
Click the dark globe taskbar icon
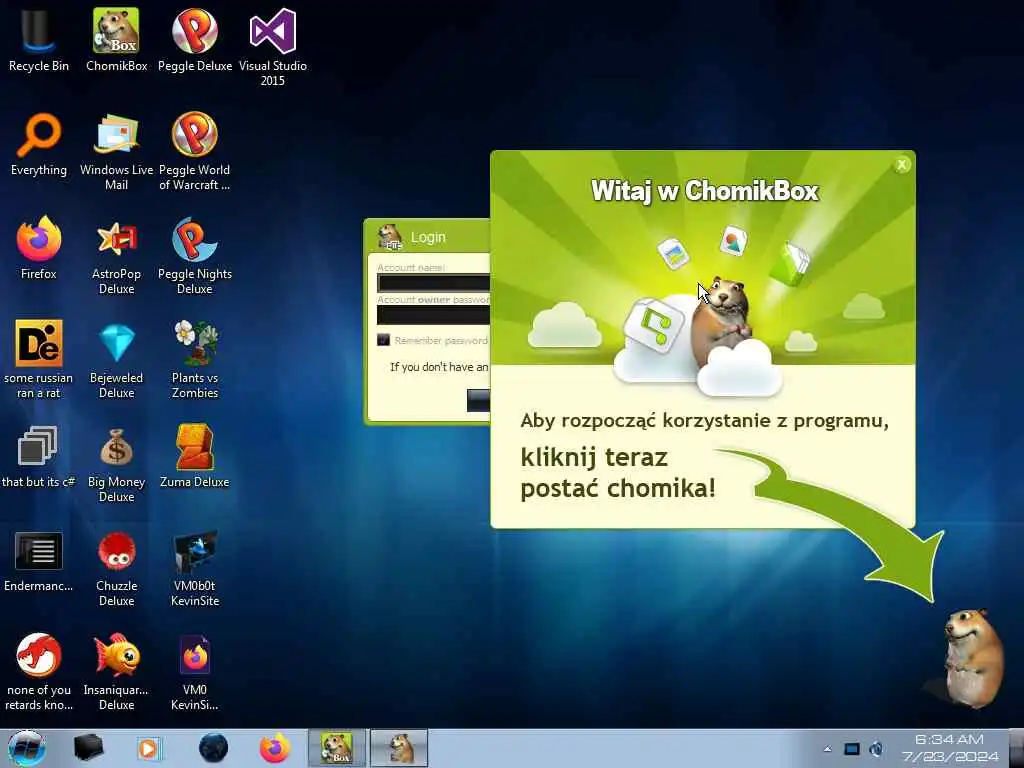tap(213, 748)
